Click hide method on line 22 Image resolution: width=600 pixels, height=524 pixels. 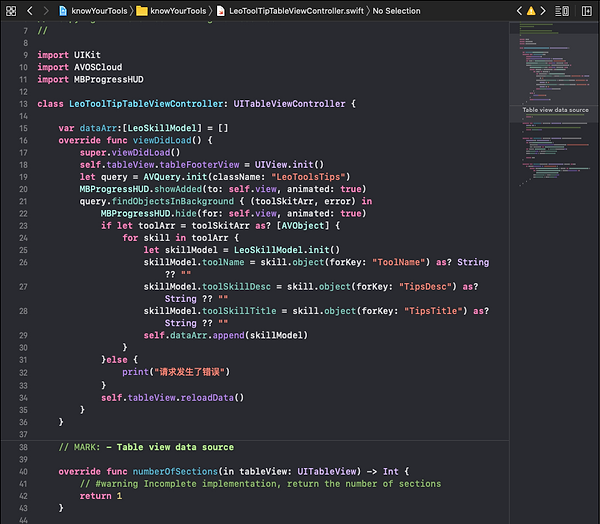(186, 214)
